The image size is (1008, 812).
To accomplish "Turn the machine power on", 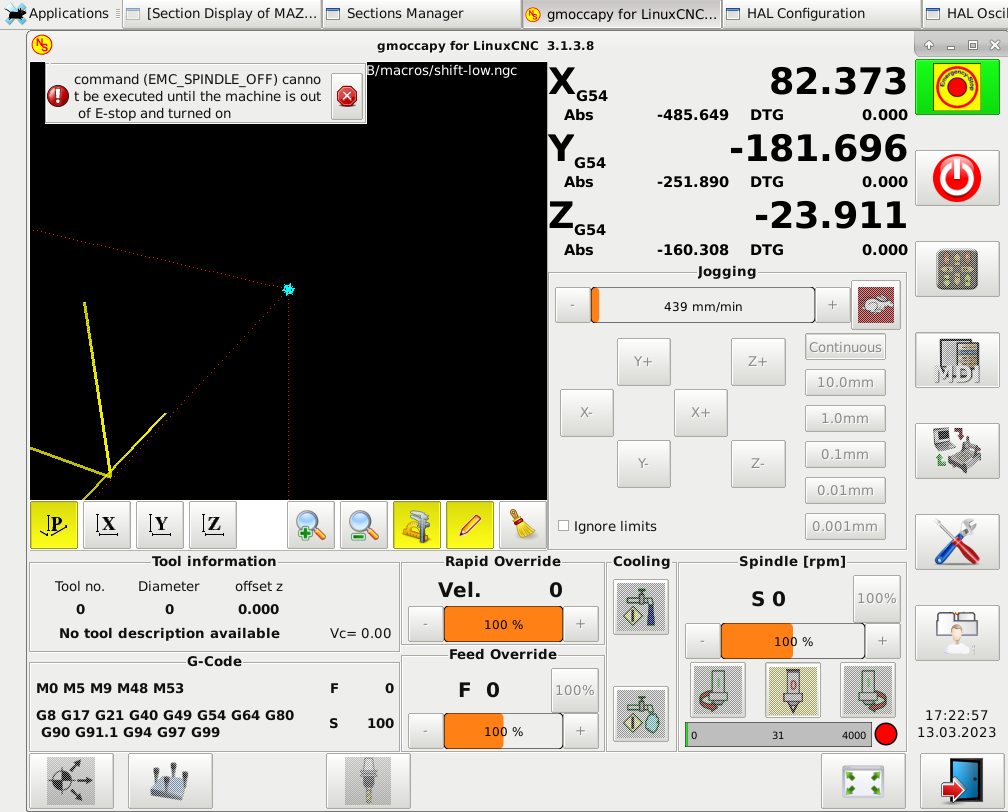I will (957, 178).
